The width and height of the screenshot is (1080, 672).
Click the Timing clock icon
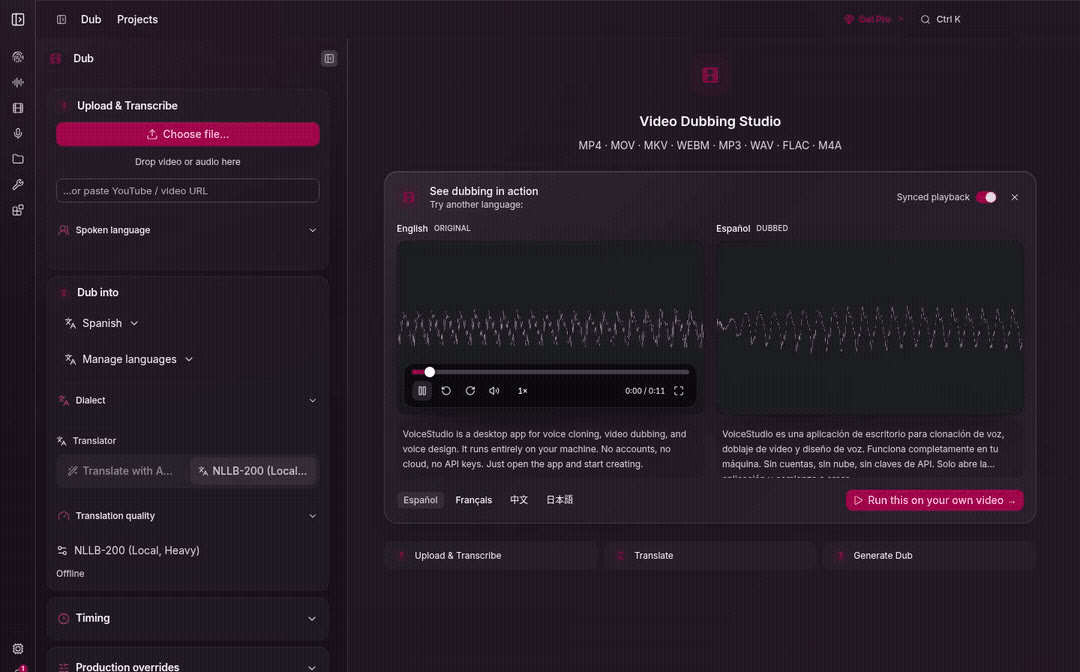pyautogui.click(x=63, y=618)
